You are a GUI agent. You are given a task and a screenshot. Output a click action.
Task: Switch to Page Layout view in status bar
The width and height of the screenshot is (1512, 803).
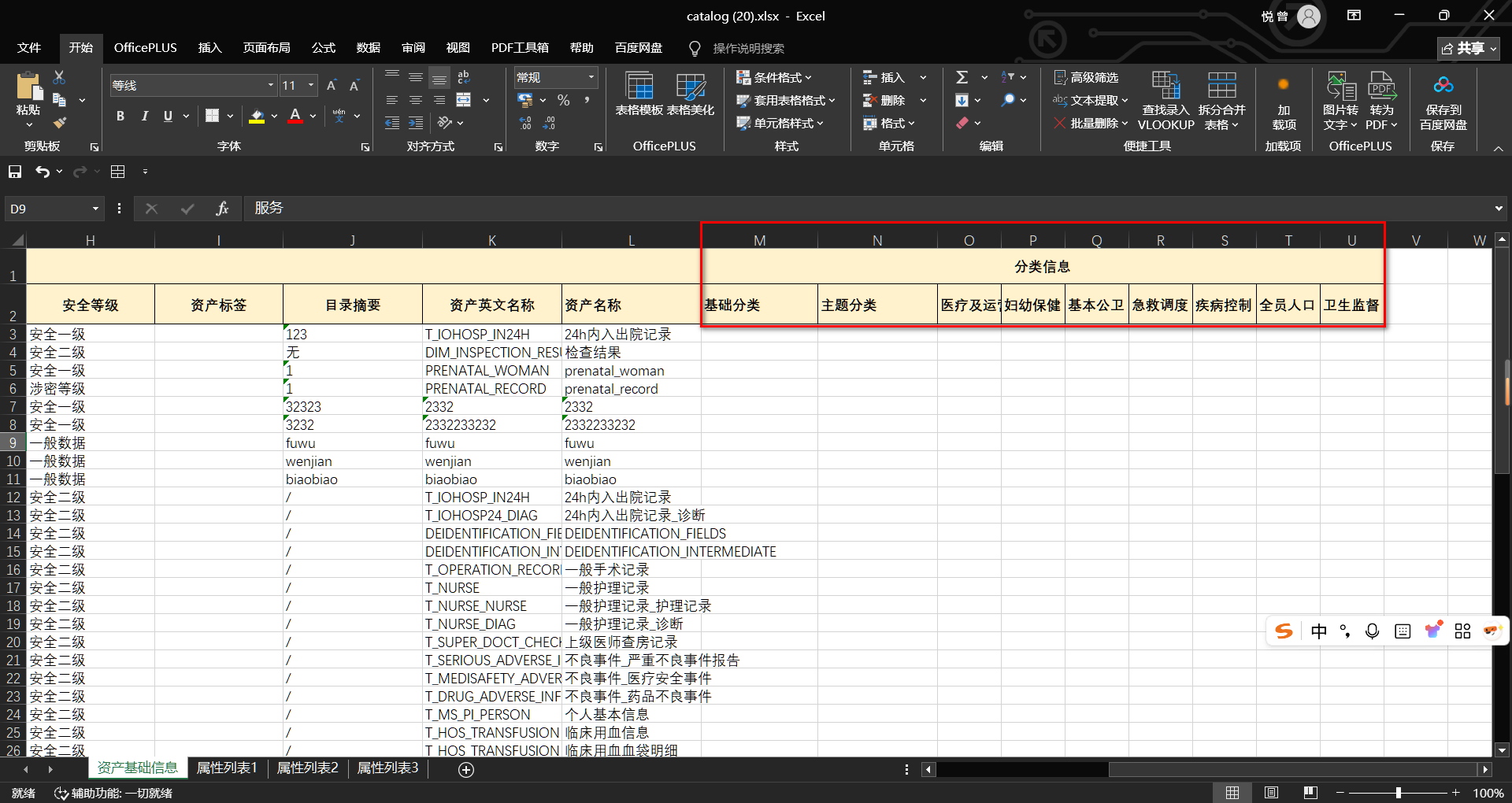(1271, 793)
